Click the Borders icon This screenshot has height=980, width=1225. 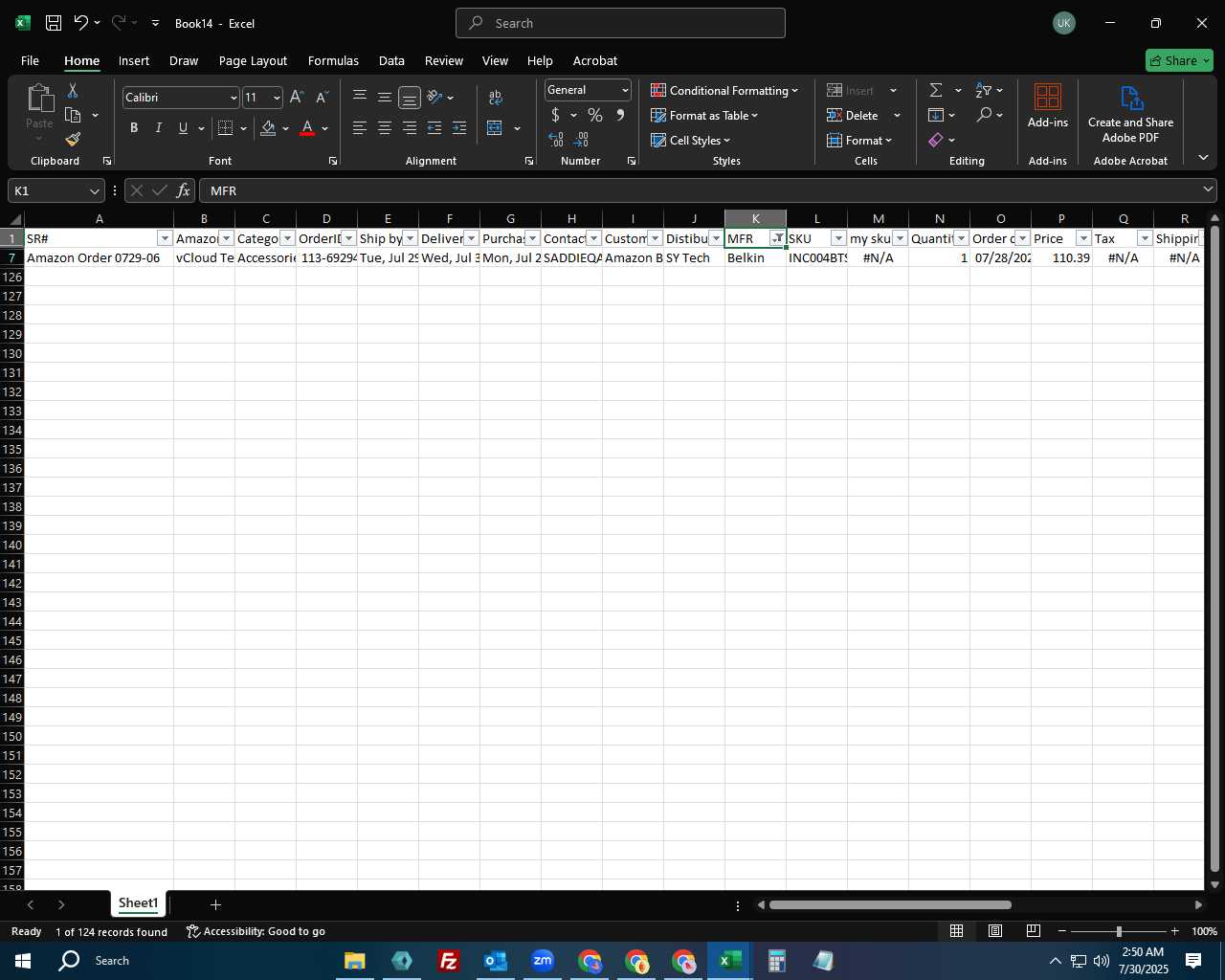coord(226,127)
